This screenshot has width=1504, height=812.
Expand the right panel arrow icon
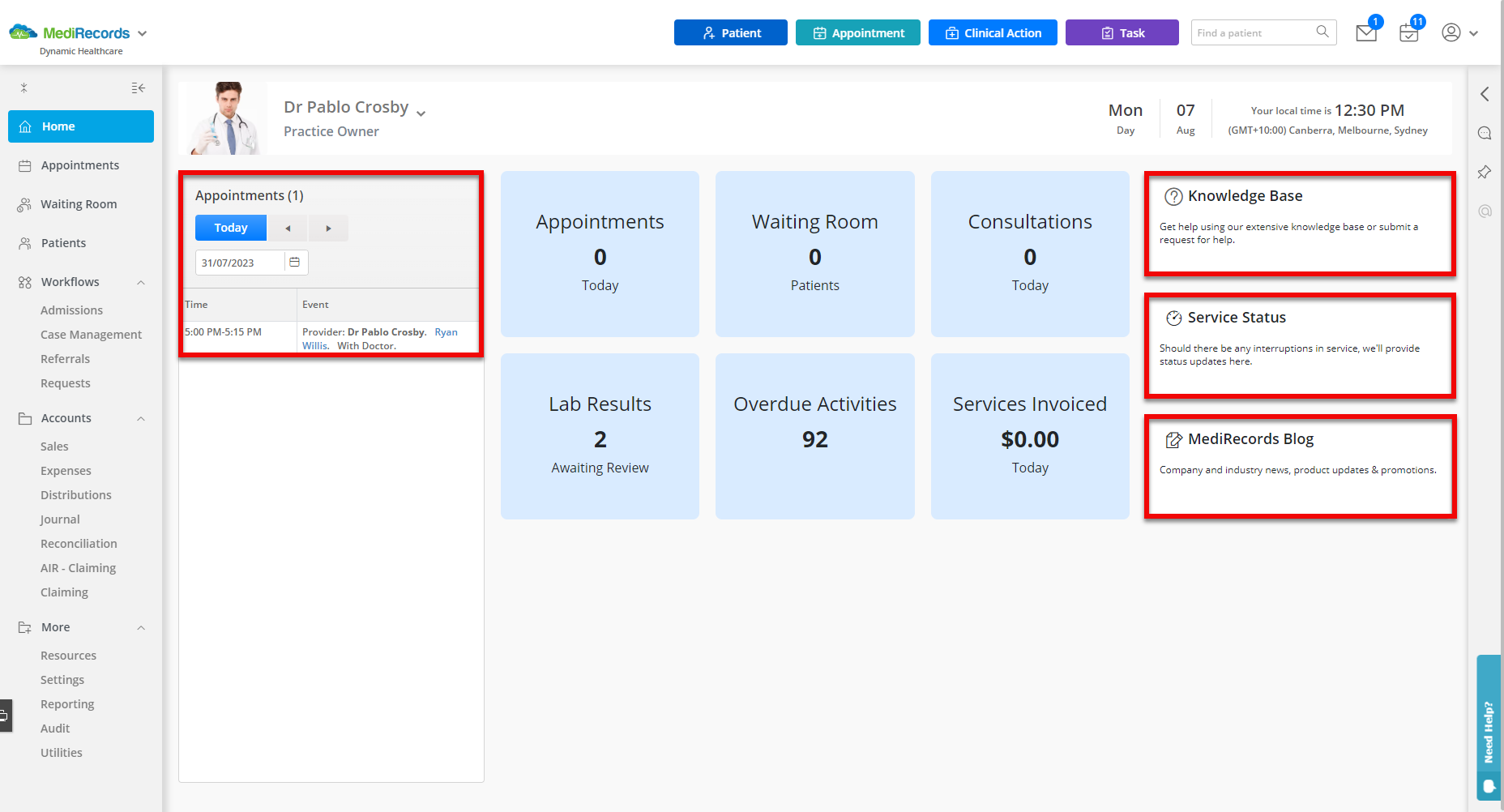click(1485, 94)
